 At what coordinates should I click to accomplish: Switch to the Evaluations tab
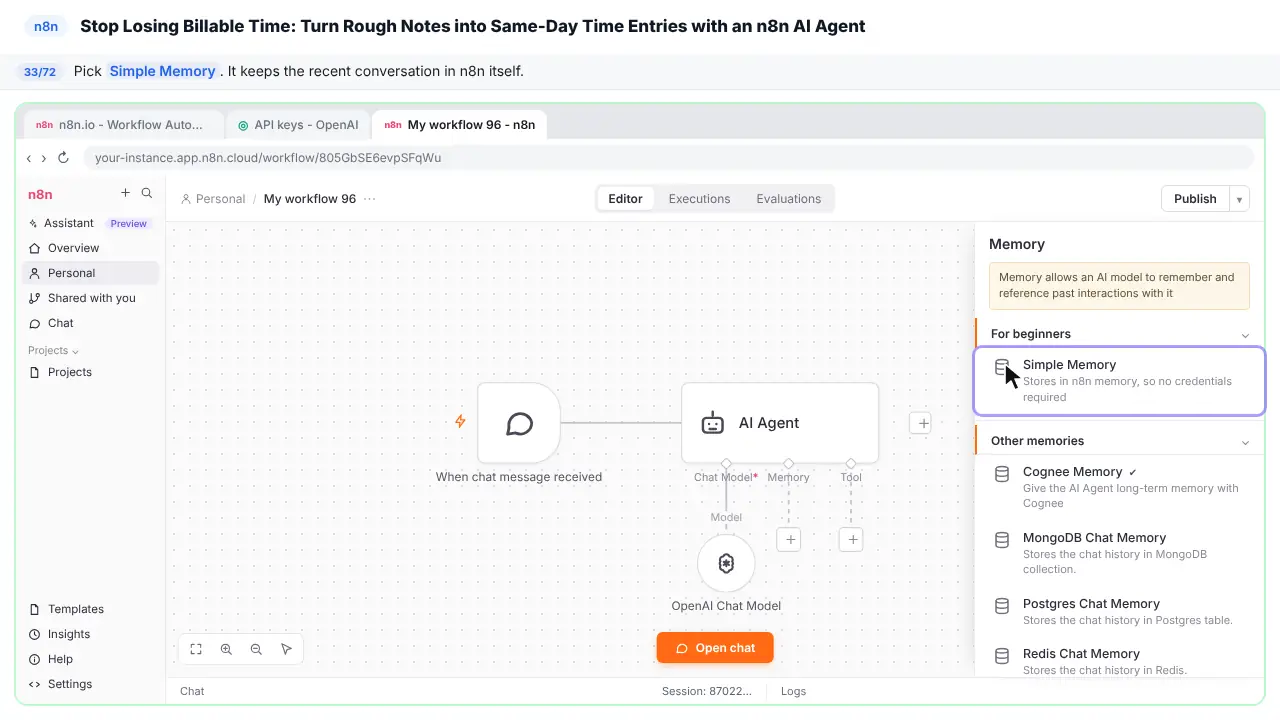[x=788, y=199]
